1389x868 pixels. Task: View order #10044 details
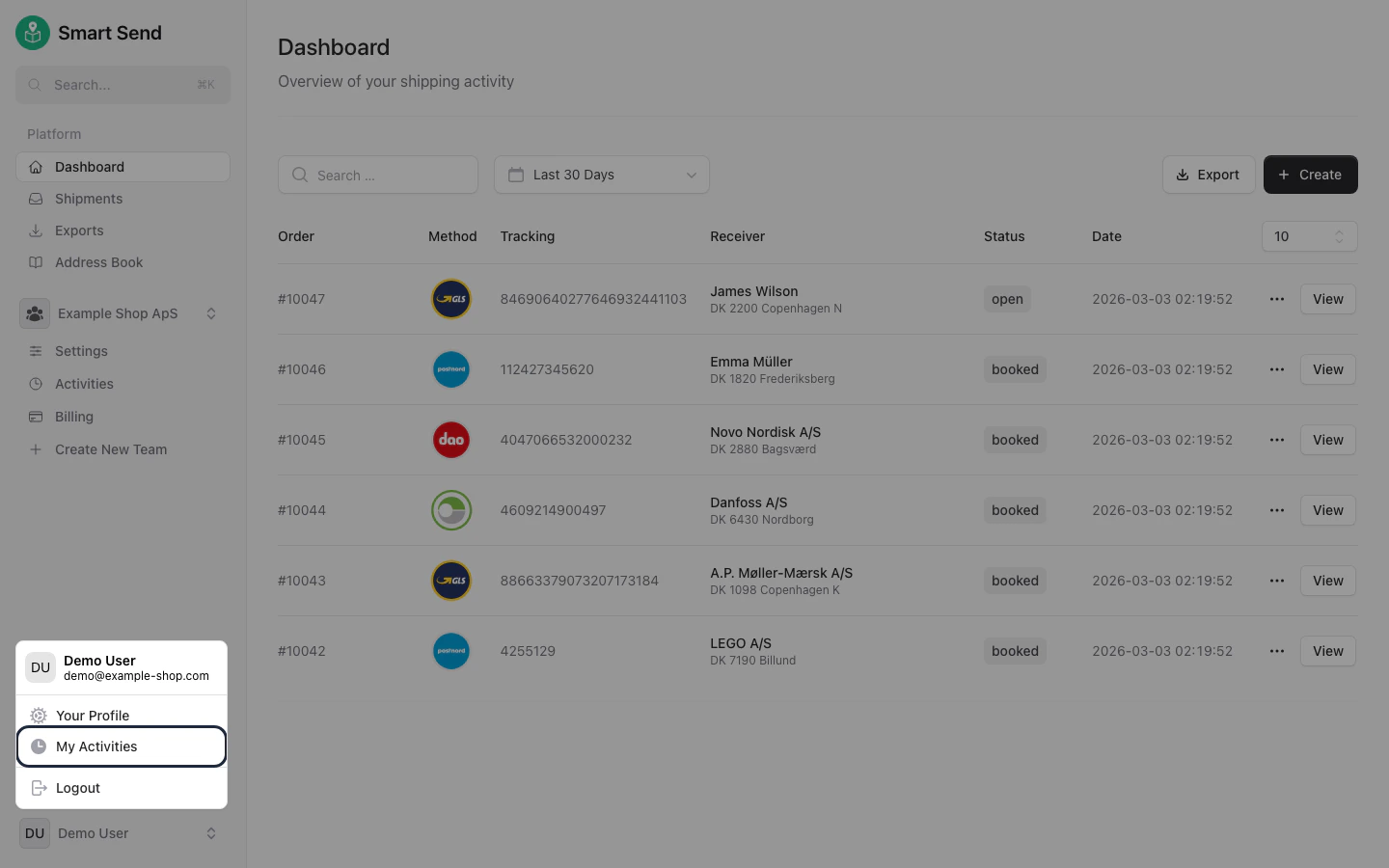pyautogui.click(x=1327, y=510)
